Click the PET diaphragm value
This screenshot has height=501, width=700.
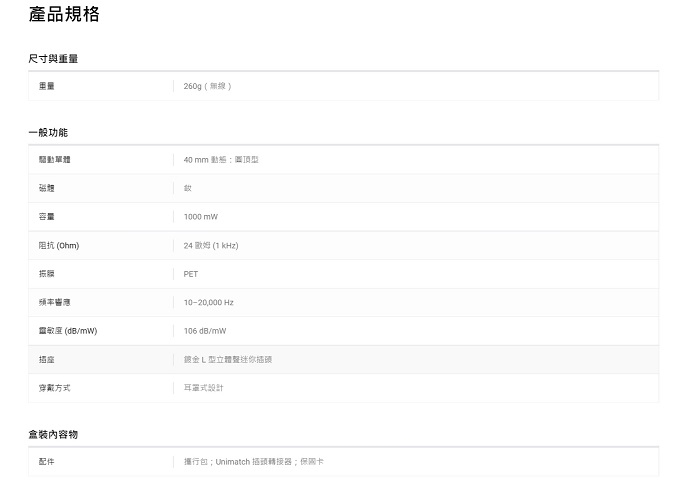[x=191, y=274]
